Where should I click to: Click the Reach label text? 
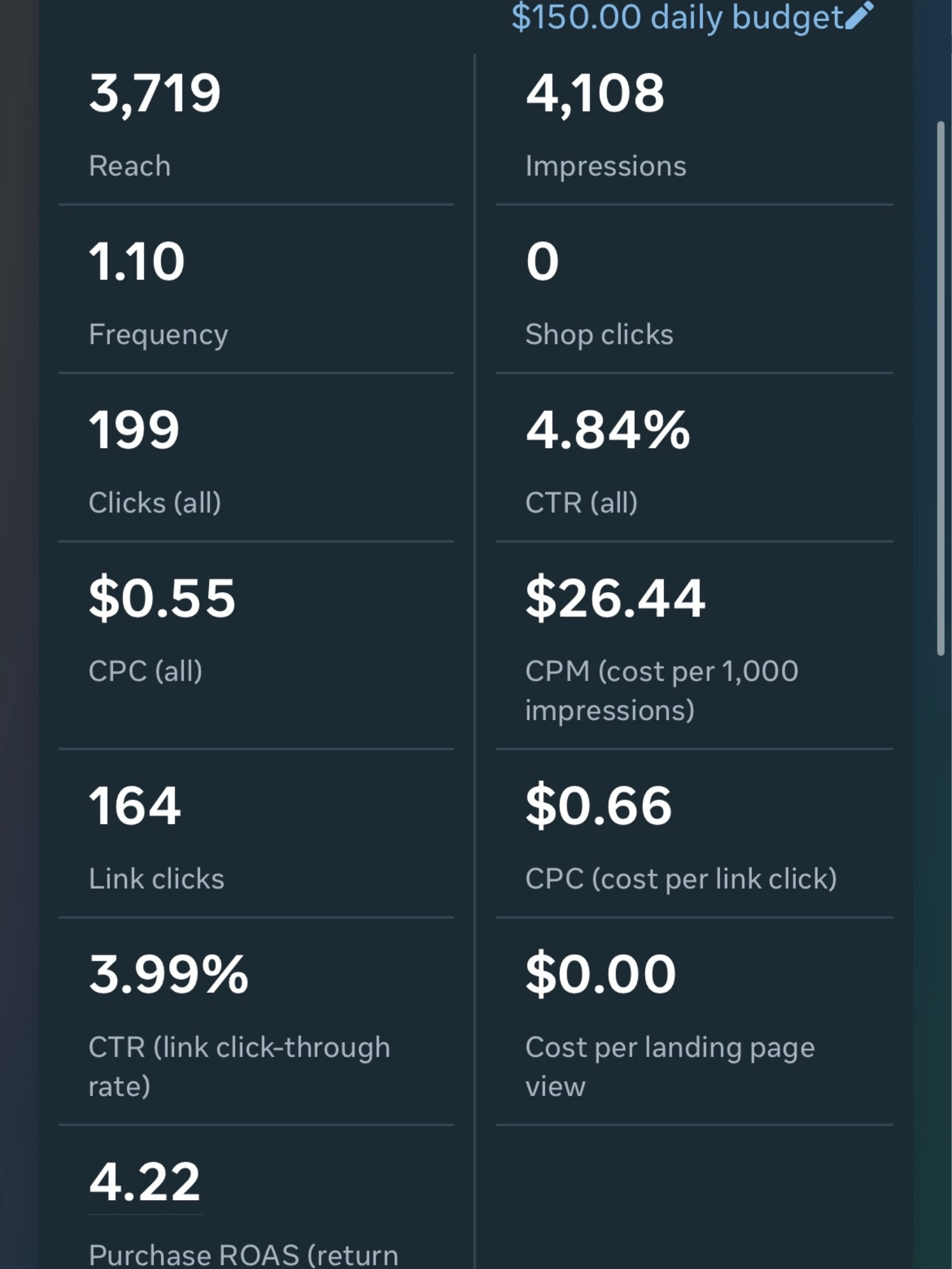click(x=129, y=166)
